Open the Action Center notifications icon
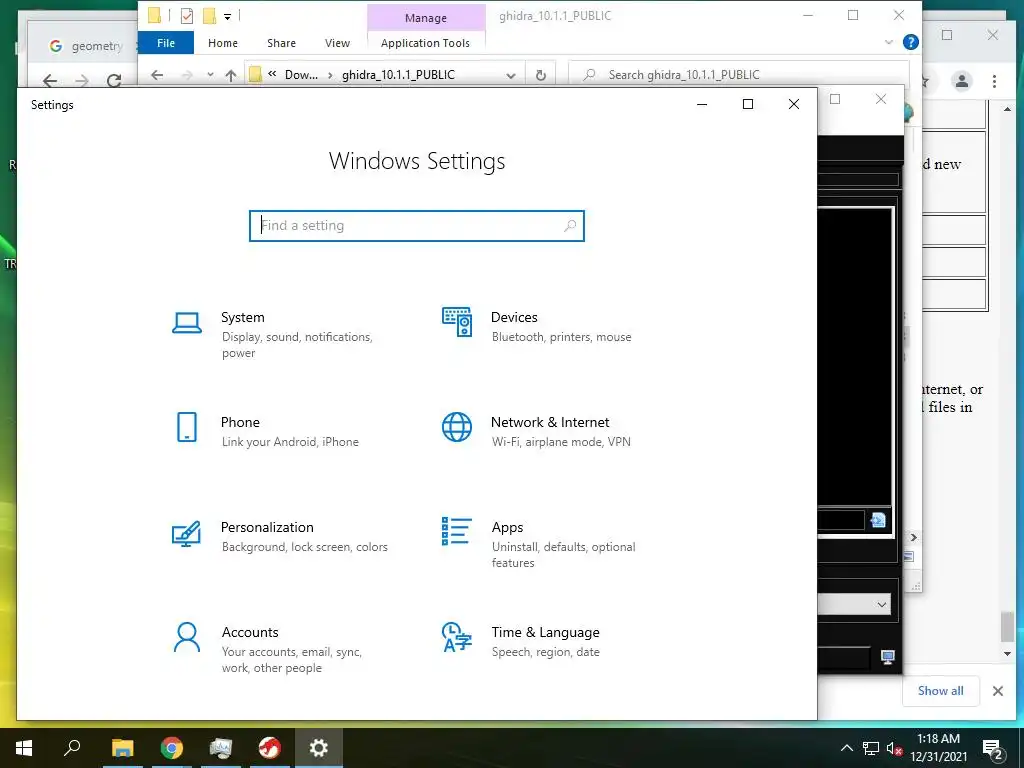The width and height of the screenshot is (1024, 768). pos(993,748)
